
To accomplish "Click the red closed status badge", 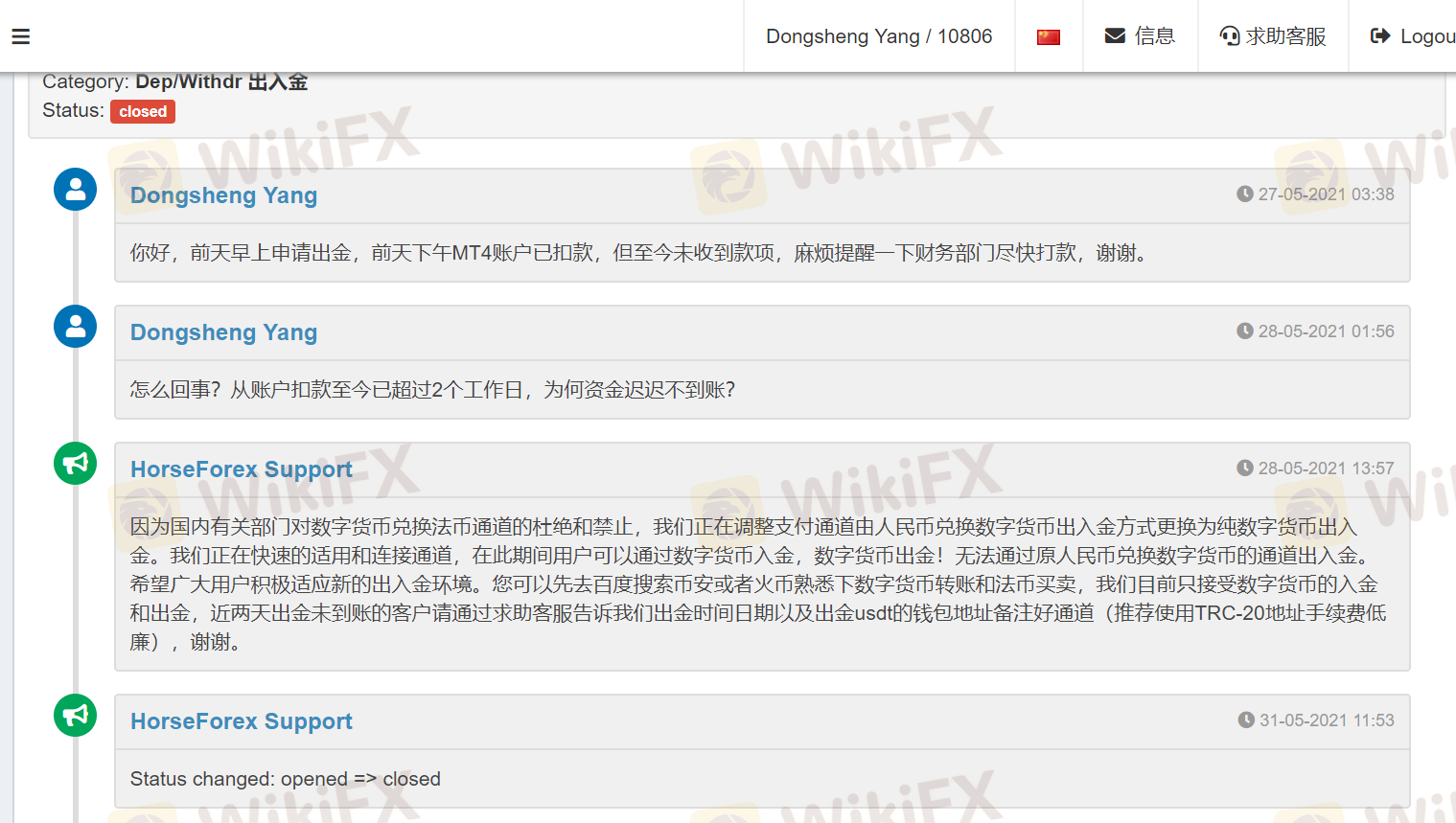I will point(143,111).
